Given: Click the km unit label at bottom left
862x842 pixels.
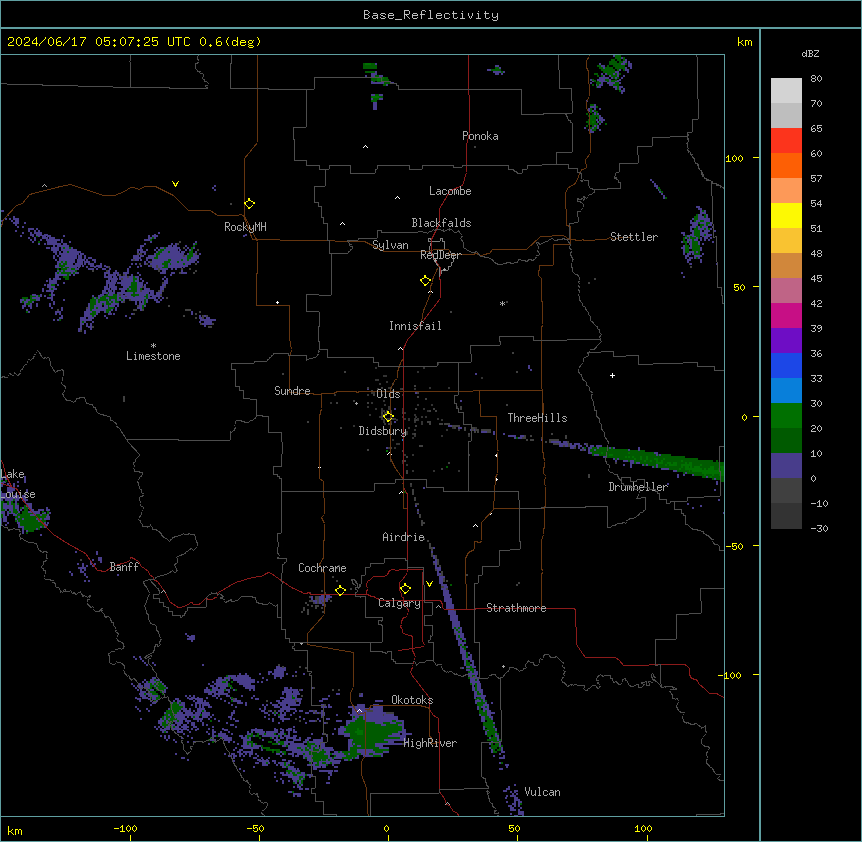Looking at the screenshot, I should (x=15, y=830).
